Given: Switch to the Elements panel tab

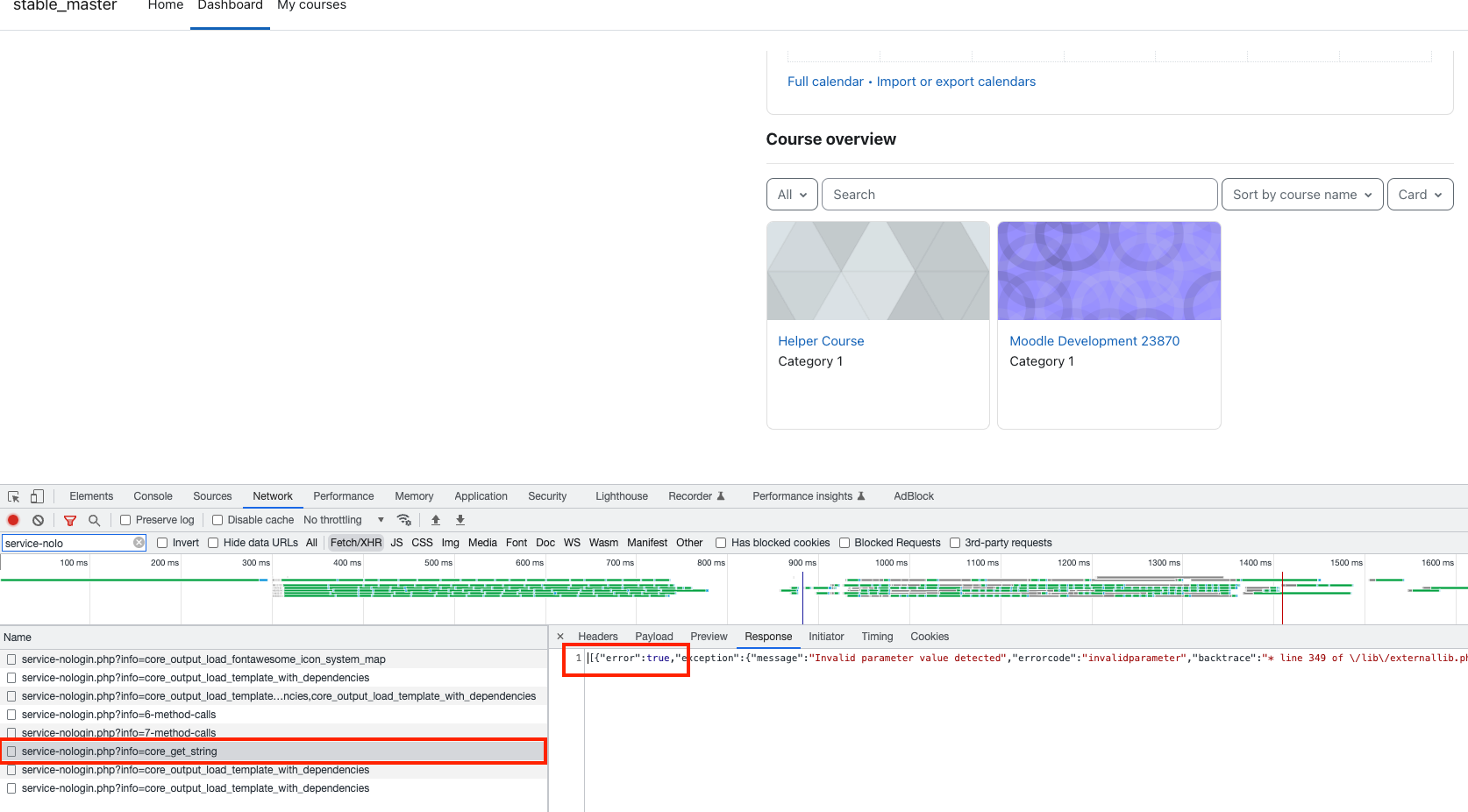Looking at the screenshot, I should [91, 496].
